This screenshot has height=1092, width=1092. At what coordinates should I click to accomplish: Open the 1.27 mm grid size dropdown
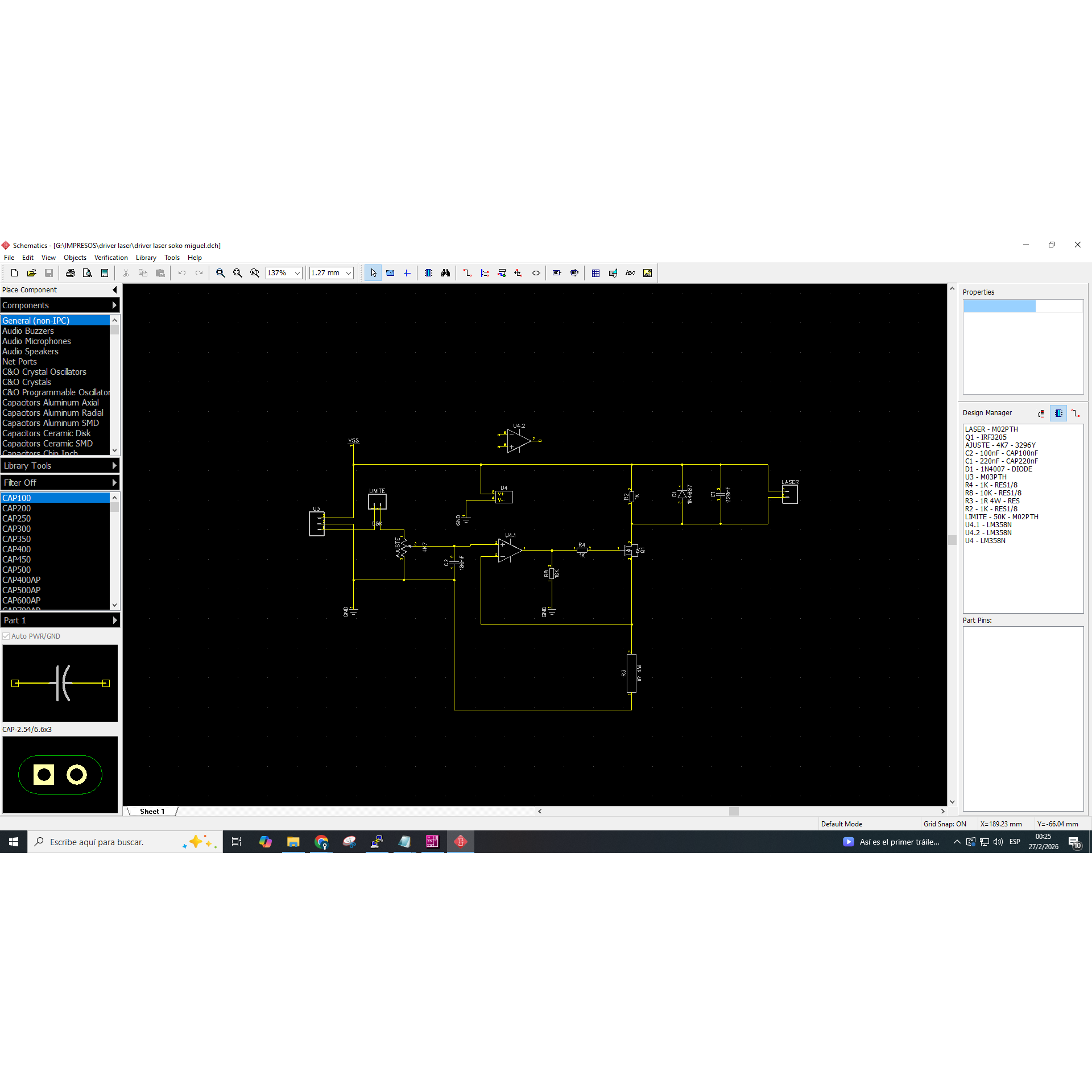click(348, 273)
